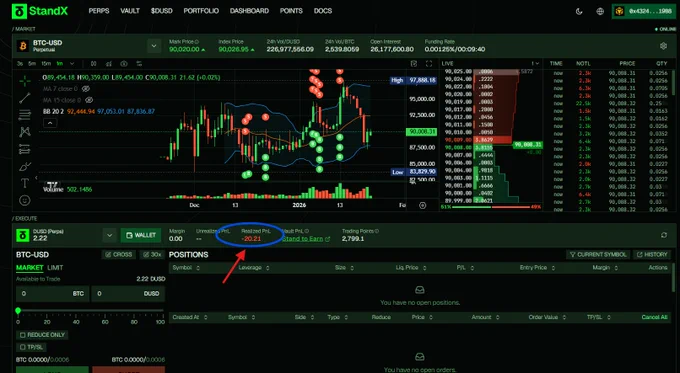Set order size slider to 100
This screenshot has width=680, height=373.
point(160,322)
